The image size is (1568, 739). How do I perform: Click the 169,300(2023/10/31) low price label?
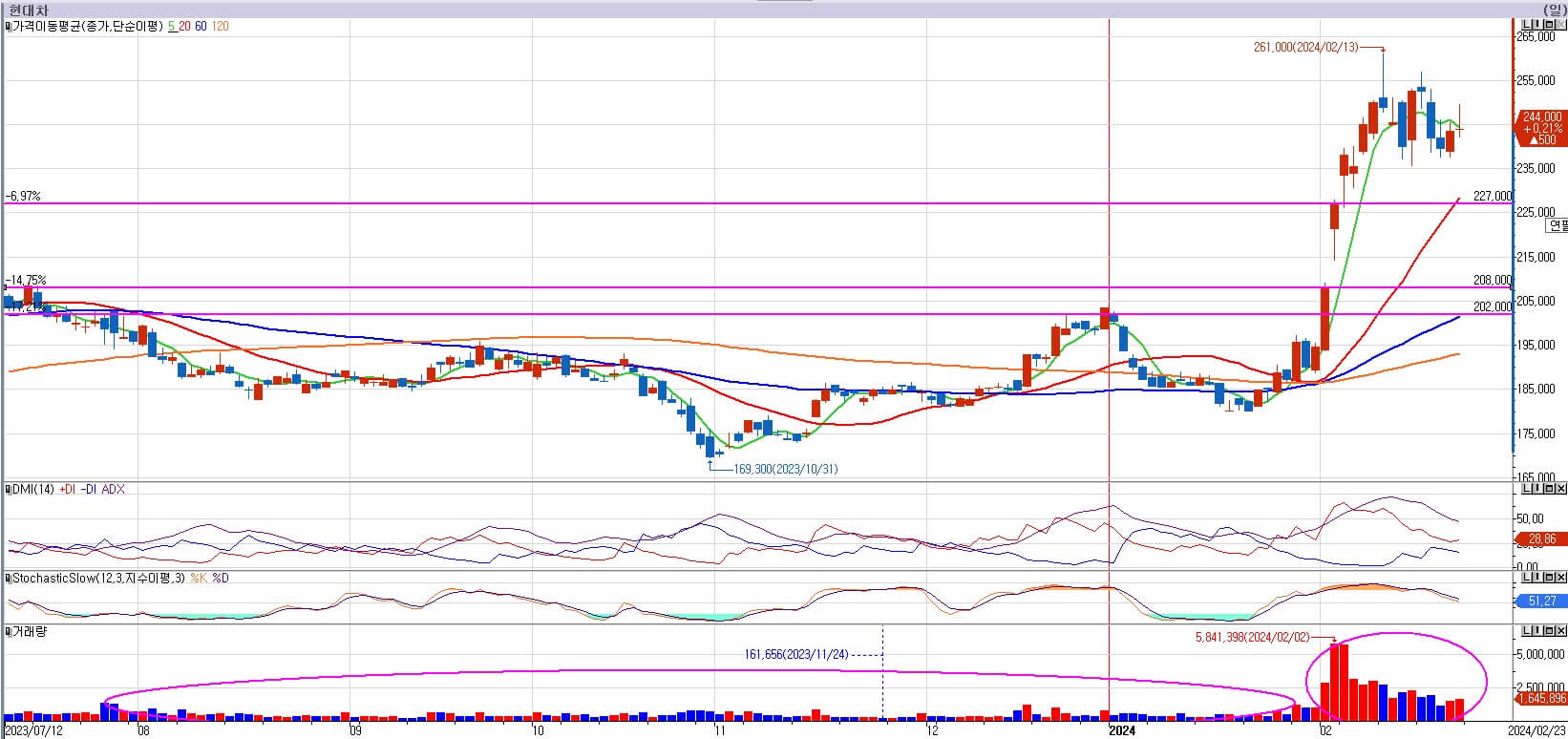point(786,470)
